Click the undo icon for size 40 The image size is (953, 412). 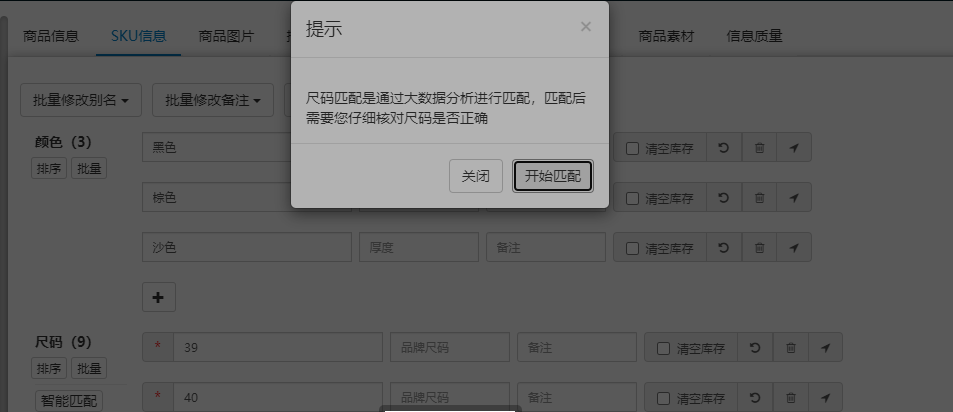[755, 397]
